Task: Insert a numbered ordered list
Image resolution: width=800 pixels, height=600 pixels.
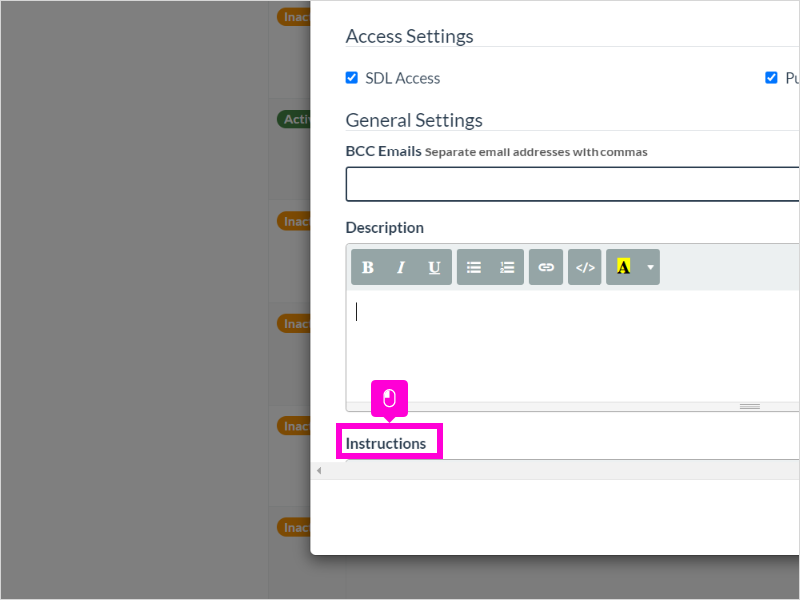Action: click(x=507, y=267)
